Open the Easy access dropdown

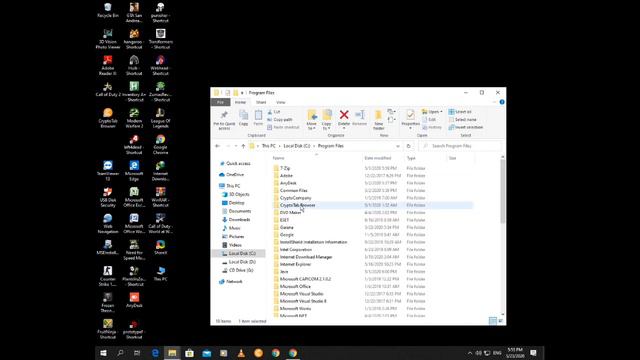coord(391,120)
